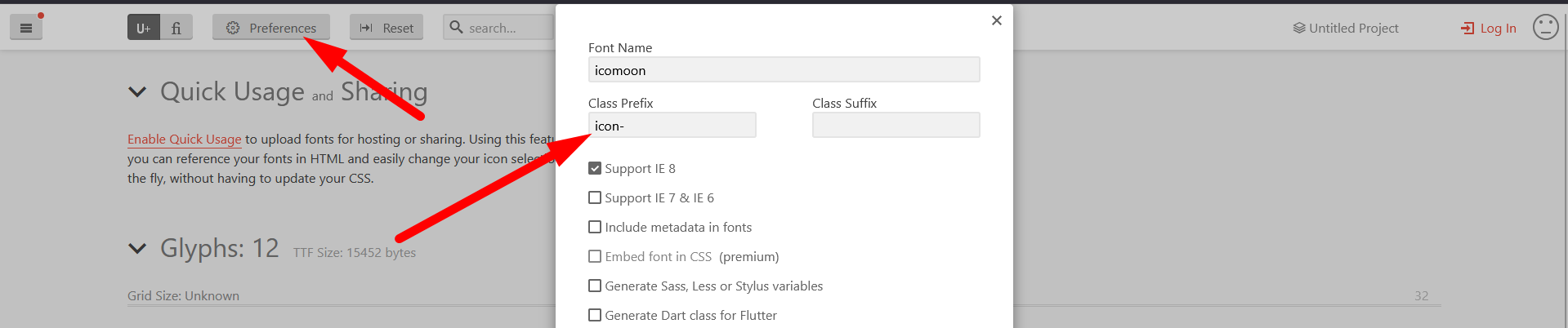The width and height of the screenshot is (1568, 328).
Task: Switch to Unicode (U+) display mode
Action: [143, 28]
